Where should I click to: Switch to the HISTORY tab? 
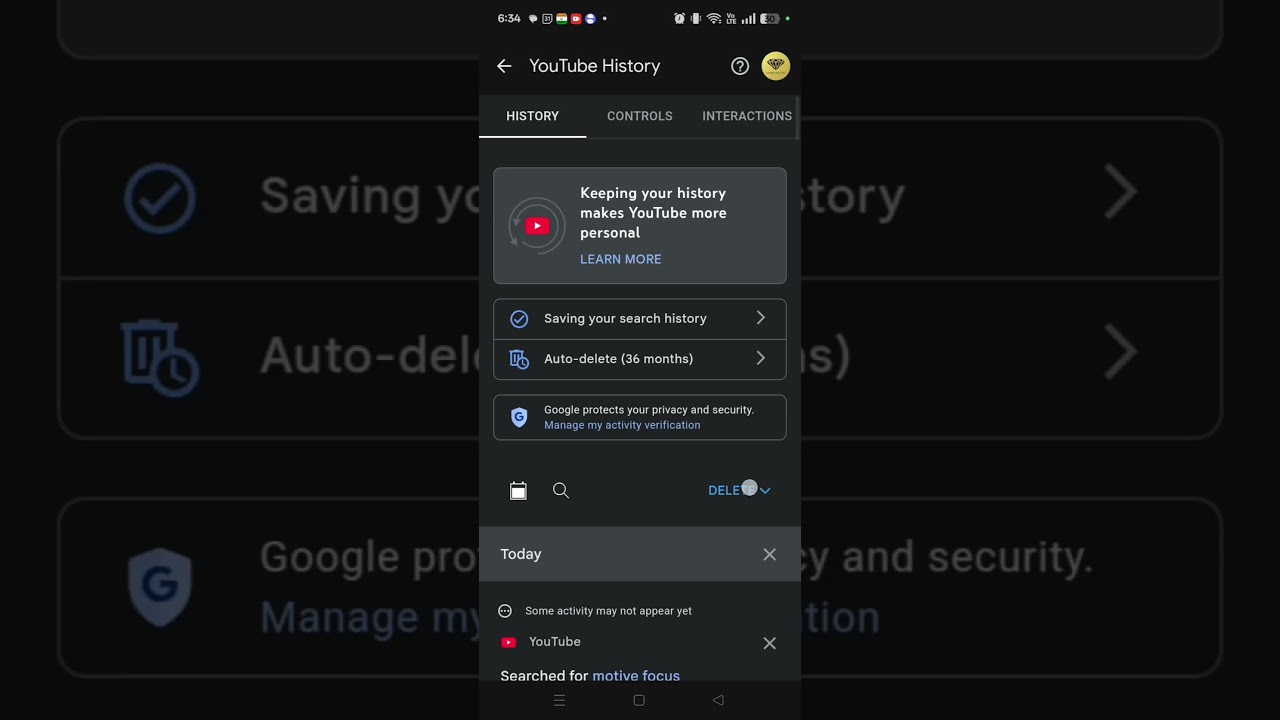532,116
